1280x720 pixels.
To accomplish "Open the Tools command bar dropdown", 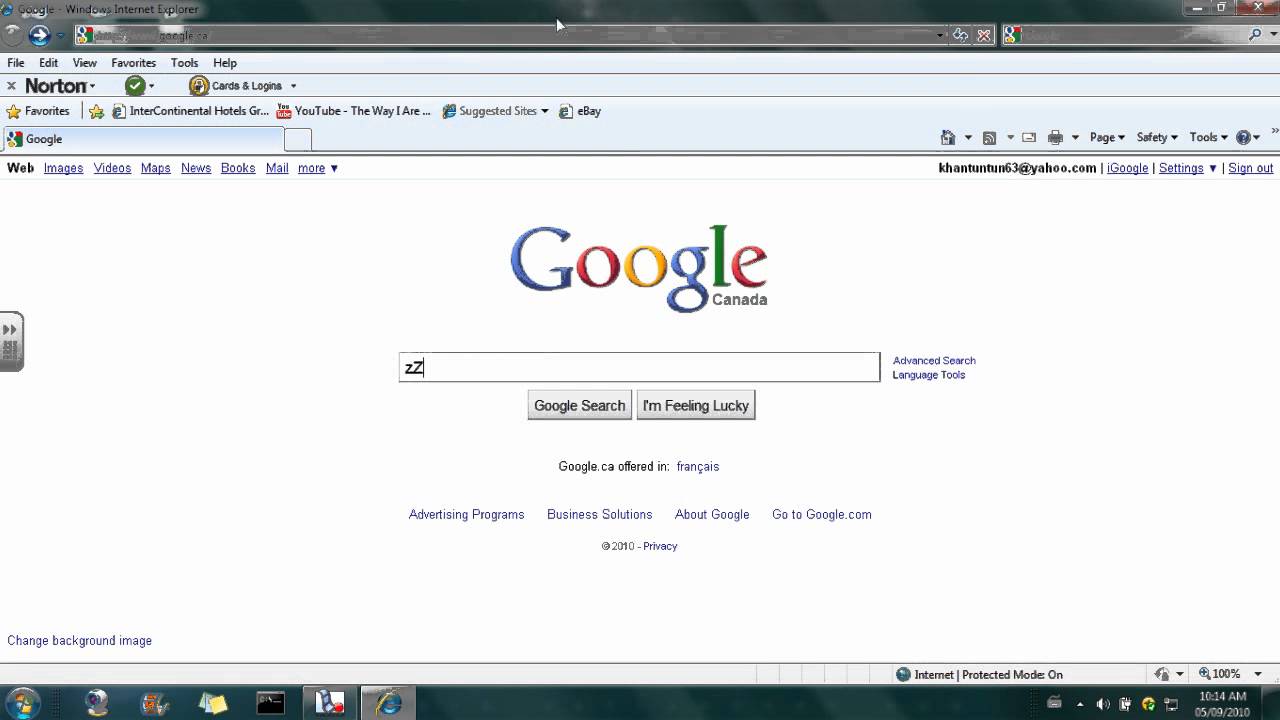I will pyautogui.click(x=1208, y=137).
